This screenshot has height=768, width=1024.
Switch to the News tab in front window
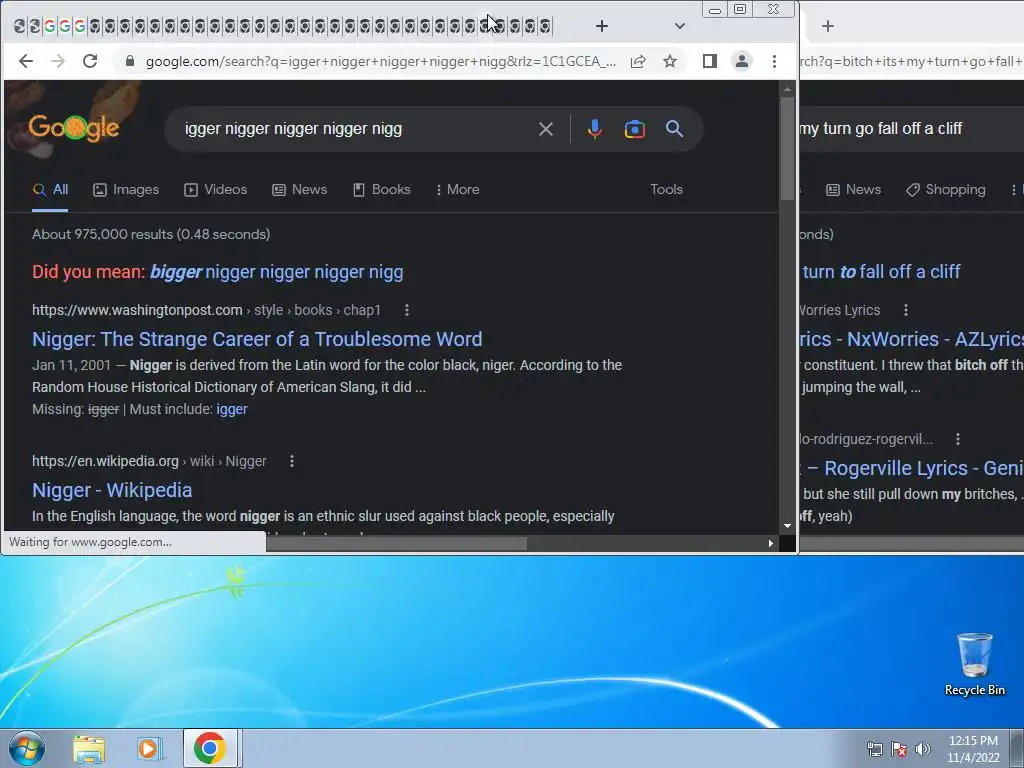pyautogui.click(x=300, y=189)
